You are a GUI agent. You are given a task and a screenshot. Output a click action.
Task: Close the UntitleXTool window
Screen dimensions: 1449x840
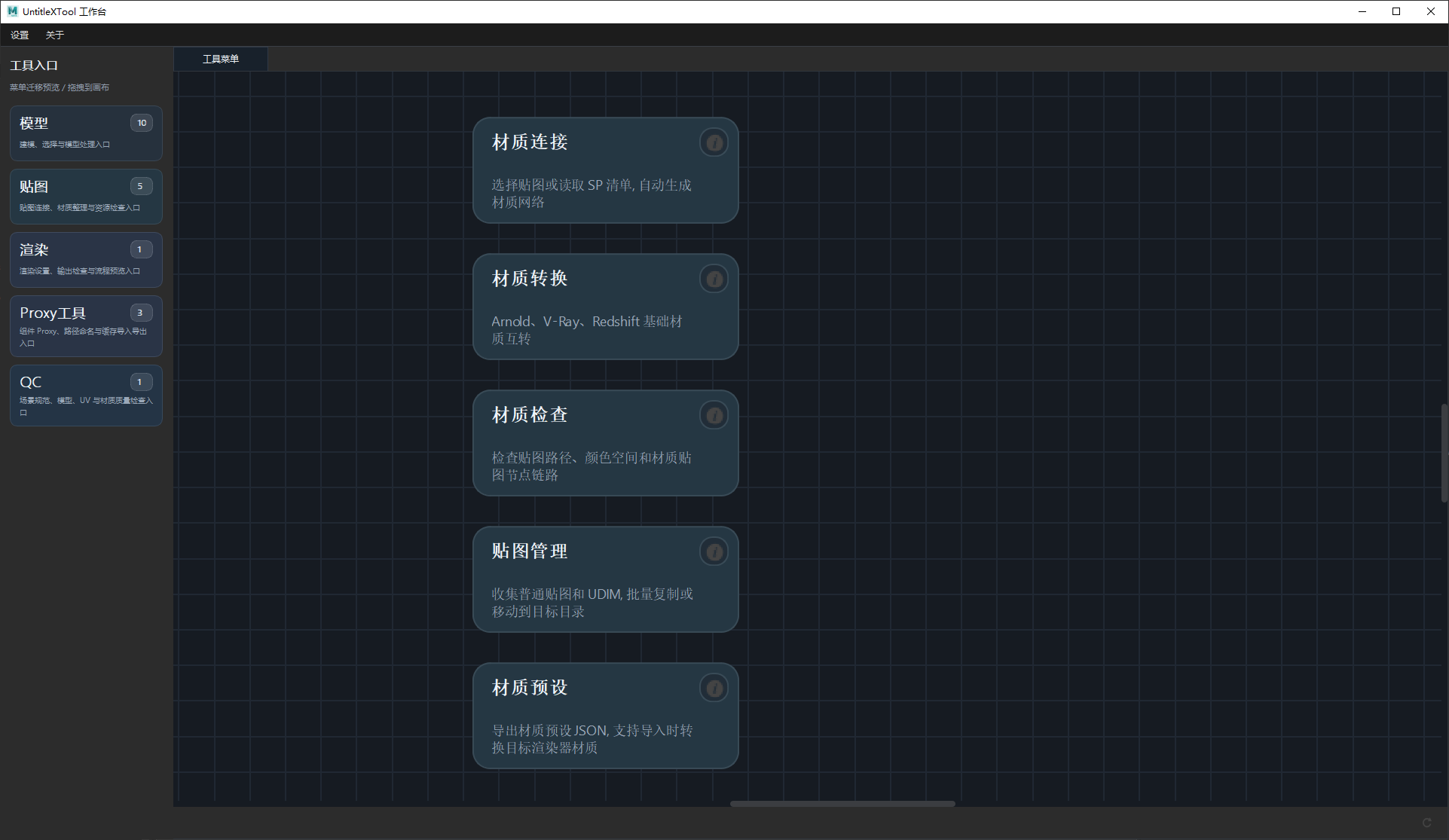pos(1431,11)
